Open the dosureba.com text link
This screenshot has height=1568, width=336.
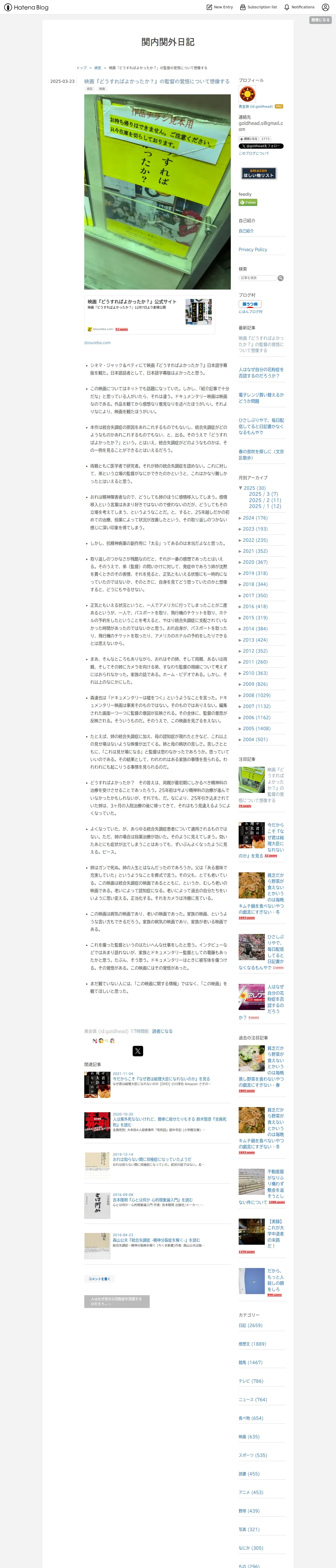coord(98,343)
